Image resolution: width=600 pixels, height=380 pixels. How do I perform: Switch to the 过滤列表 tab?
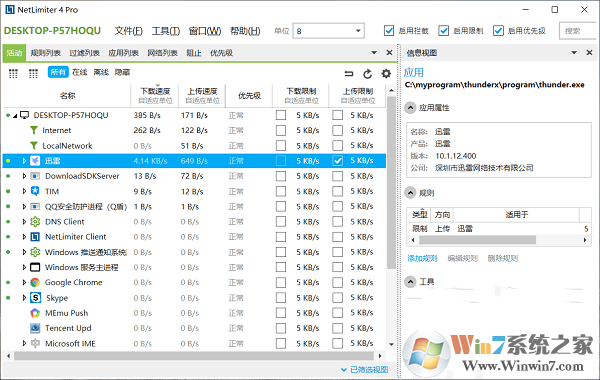pos(85,53)
